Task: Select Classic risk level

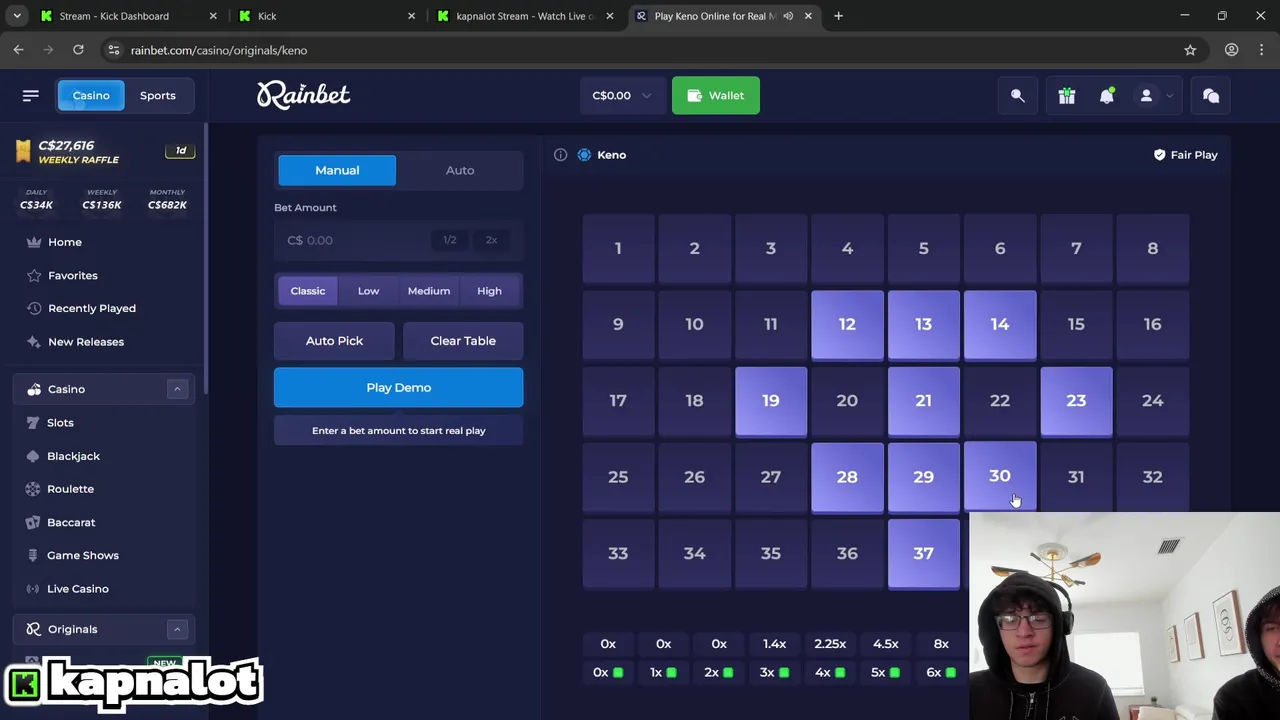Action: pyautogui.click(x=308, y=291)
